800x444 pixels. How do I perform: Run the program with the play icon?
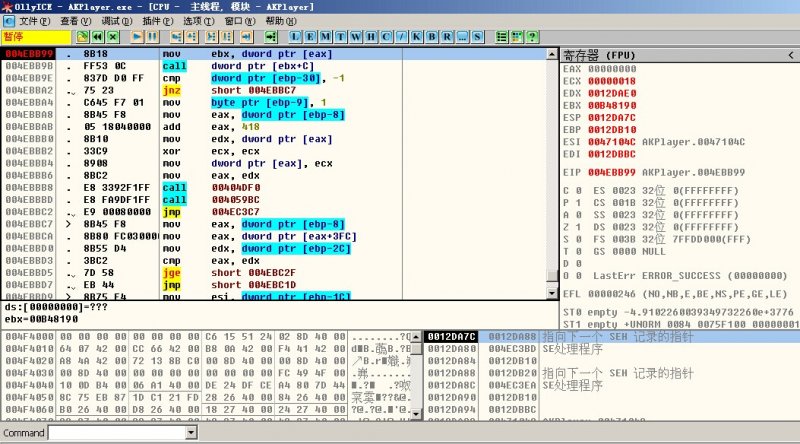137,37
